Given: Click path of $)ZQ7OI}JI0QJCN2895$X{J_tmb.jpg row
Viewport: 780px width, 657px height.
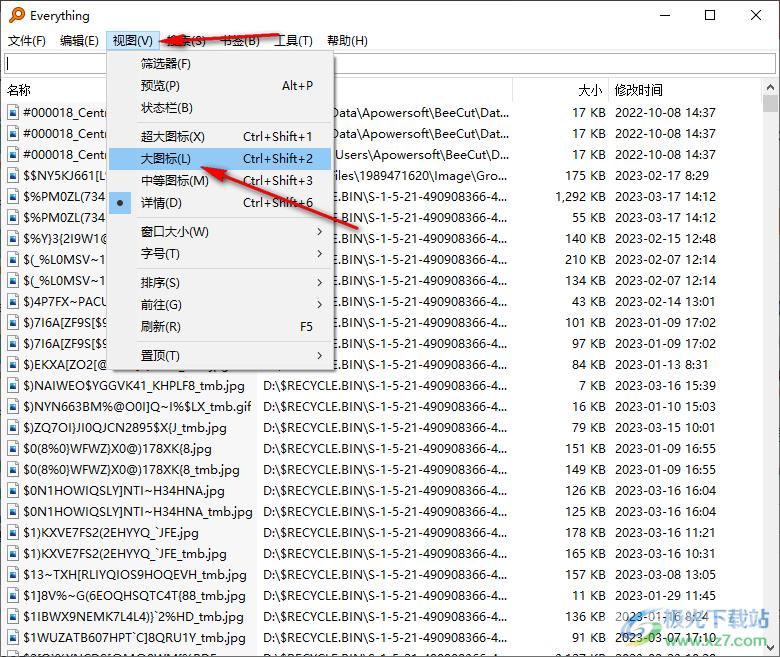Looking at the screenshot, I should coord(385,428).
